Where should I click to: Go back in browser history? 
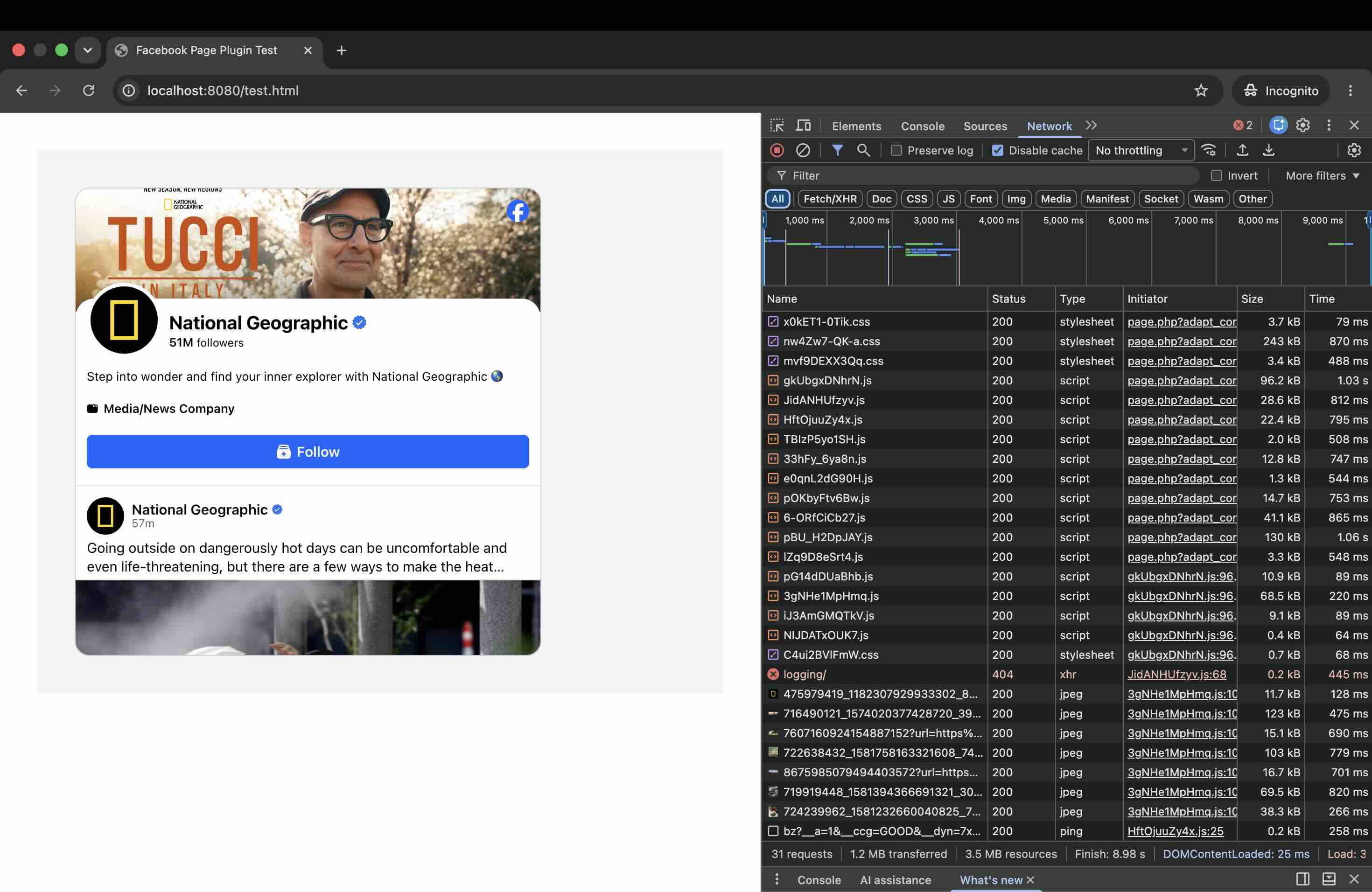pos(21,91)
